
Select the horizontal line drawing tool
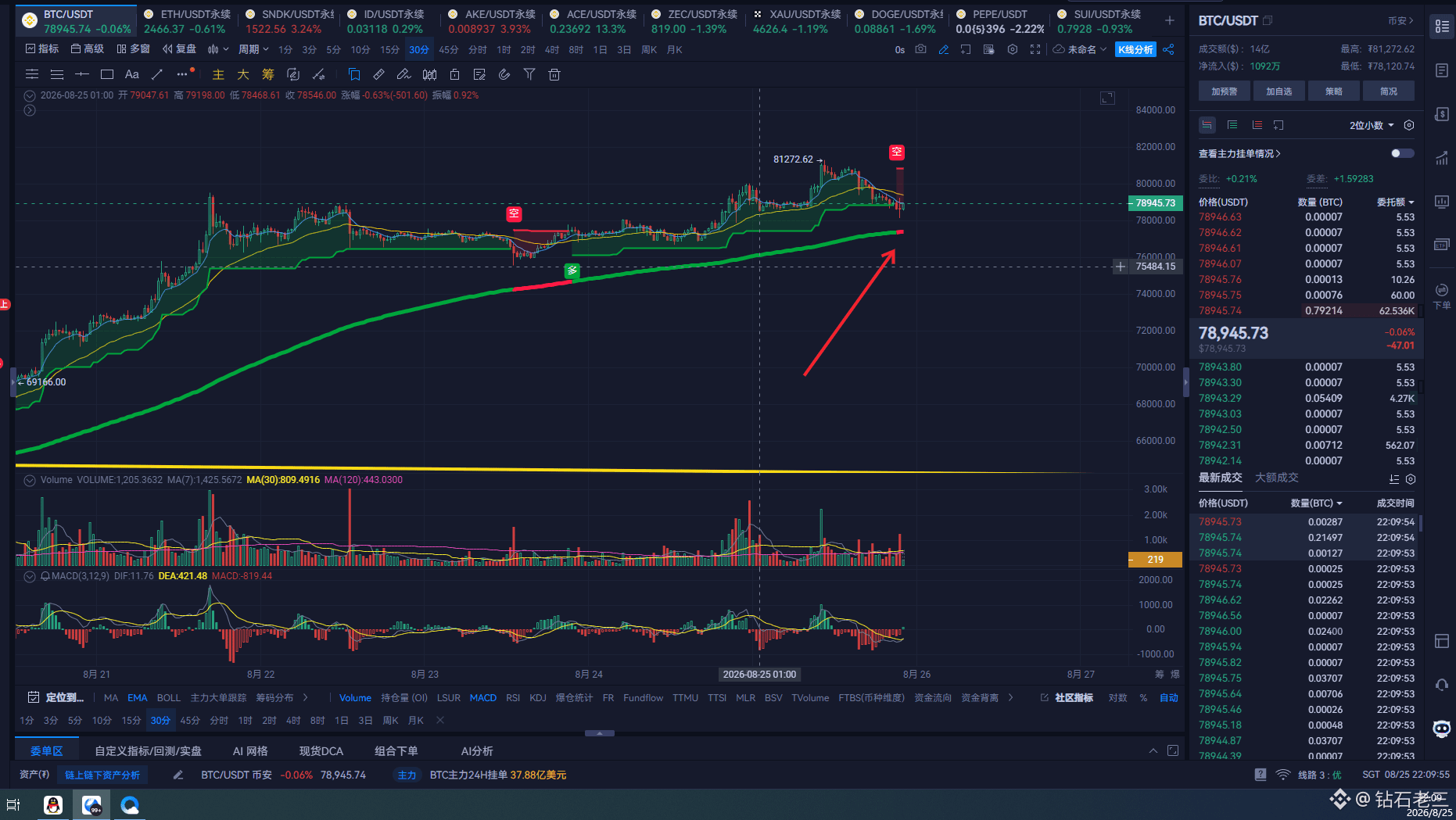pos(82,74)
